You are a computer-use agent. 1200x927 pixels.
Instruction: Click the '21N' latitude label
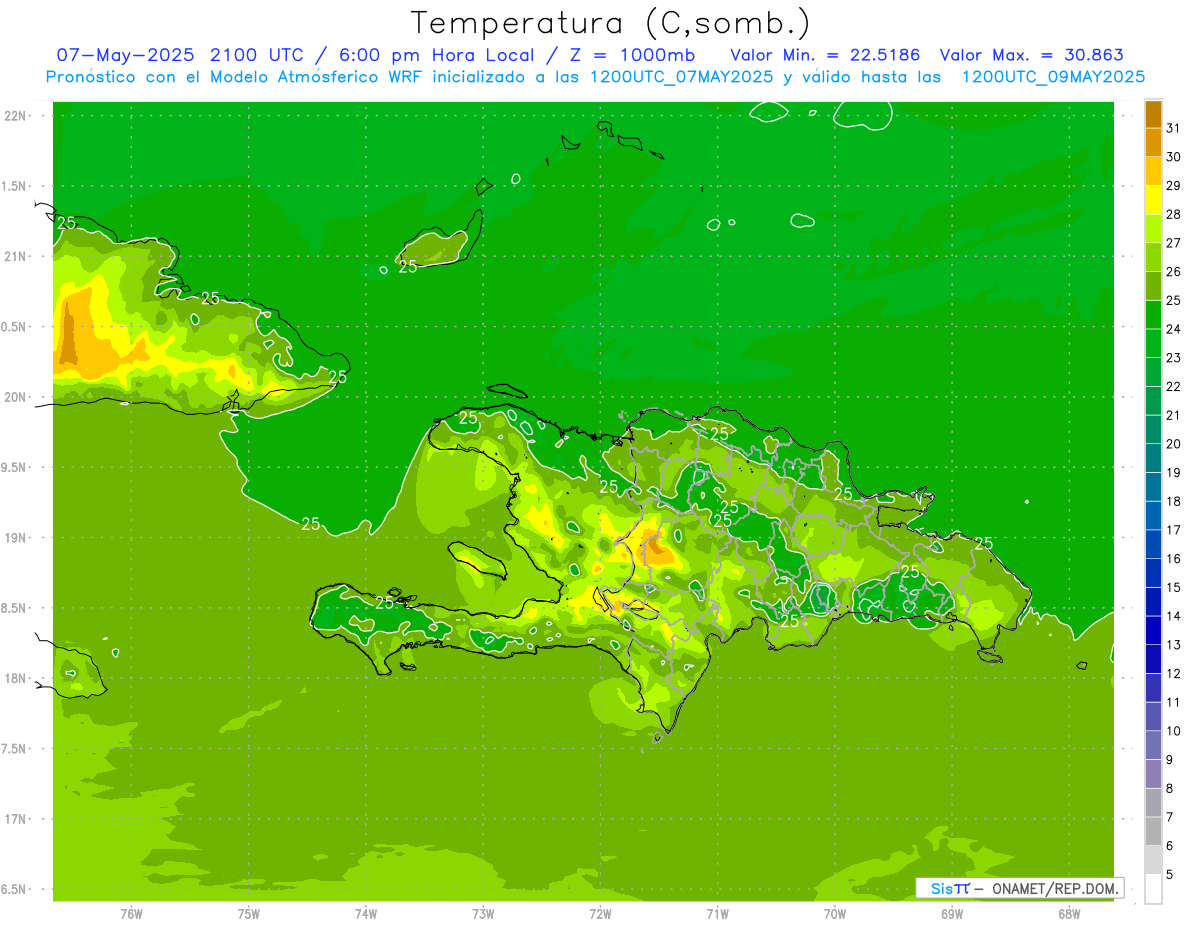coord(15,256)
